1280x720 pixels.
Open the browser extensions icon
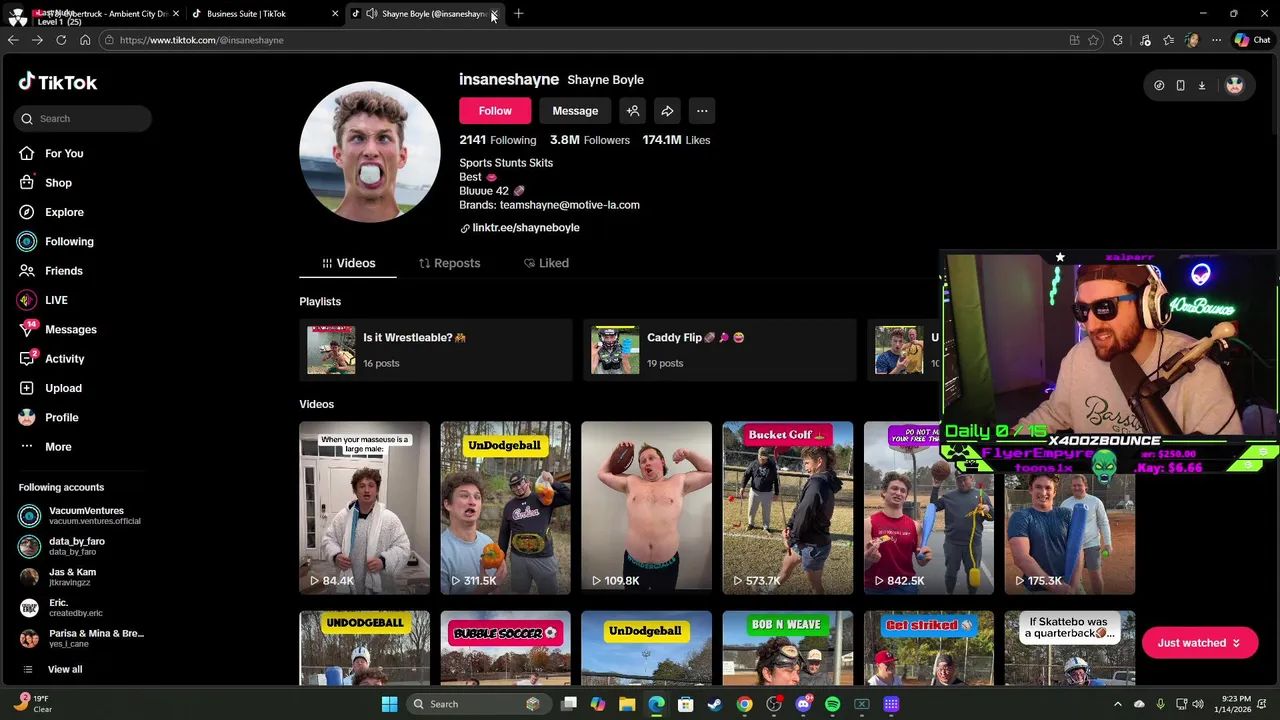pos(1118,40)
